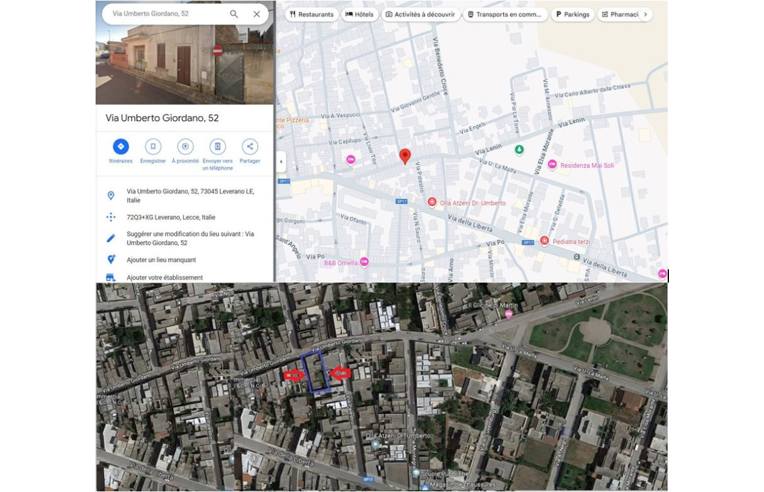This screenshot has height=492, width=764.
Task: Select the Hôtels filter chip
Action: pos(360,15)
